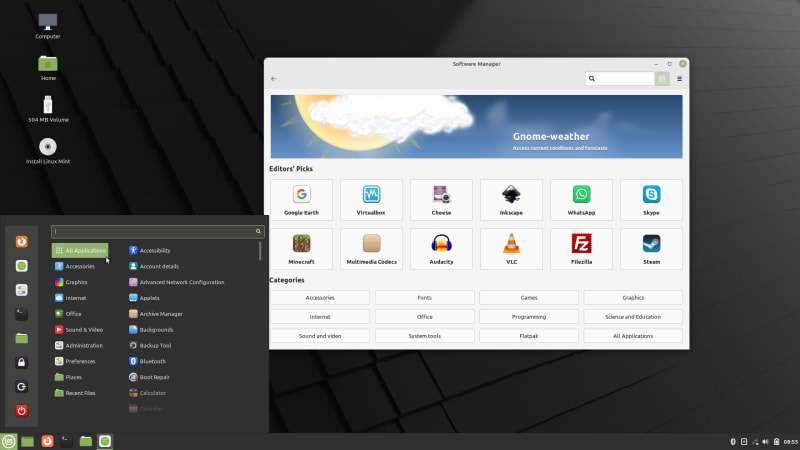
Task: Launch Backup Tool
Action: (150, 345)
